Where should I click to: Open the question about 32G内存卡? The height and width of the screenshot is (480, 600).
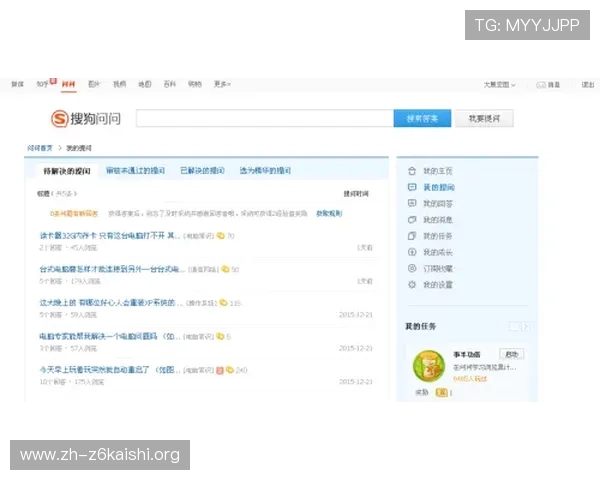click(109, 235)
